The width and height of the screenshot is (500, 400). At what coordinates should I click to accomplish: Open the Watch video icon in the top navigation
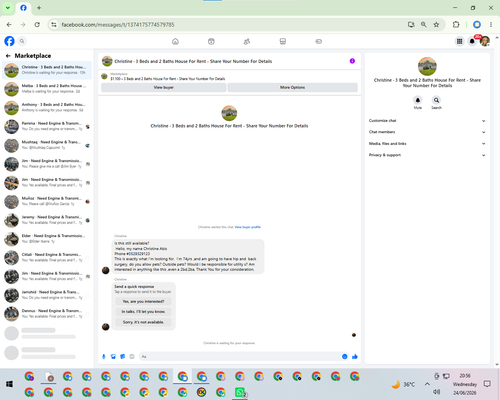point(211,41)
